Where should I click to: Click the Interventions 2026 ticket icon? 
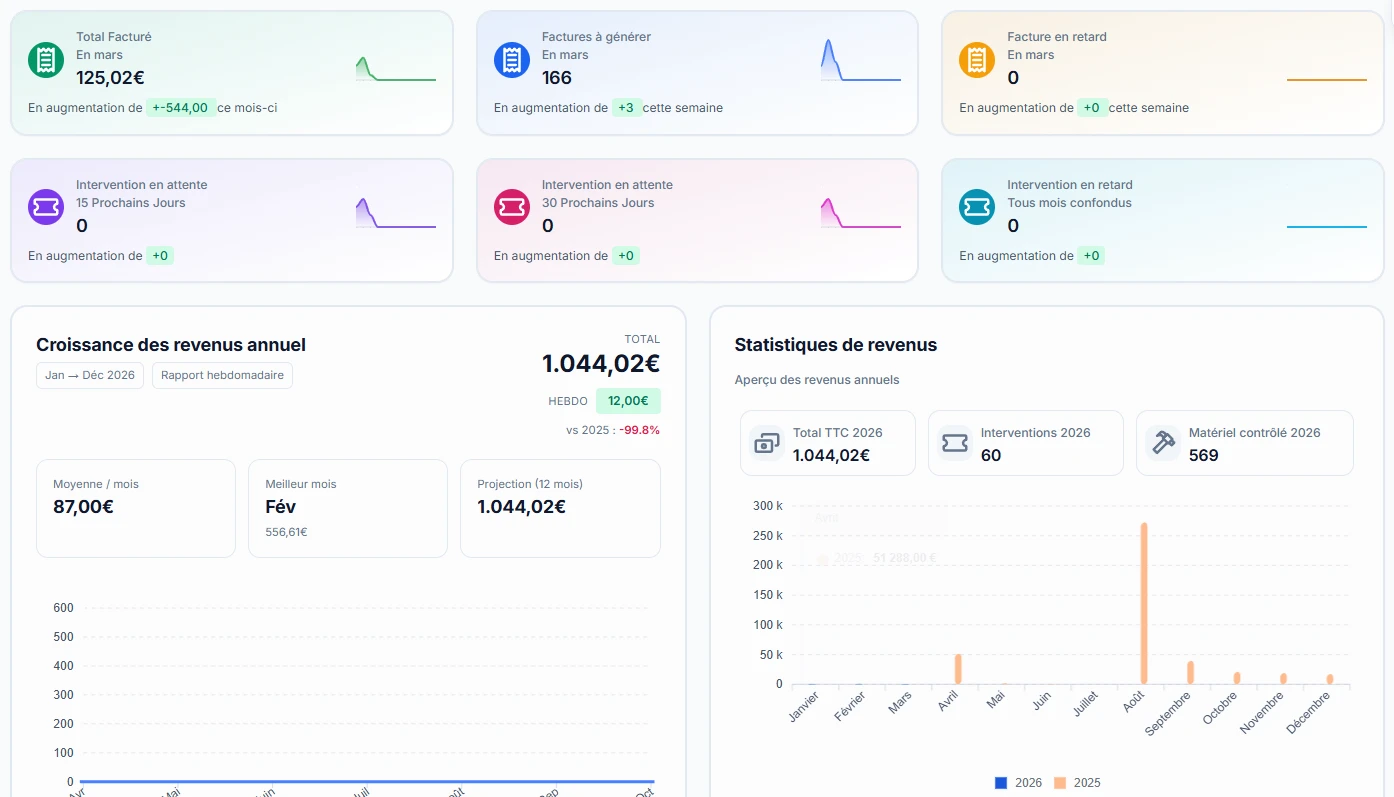pos(955,443)
